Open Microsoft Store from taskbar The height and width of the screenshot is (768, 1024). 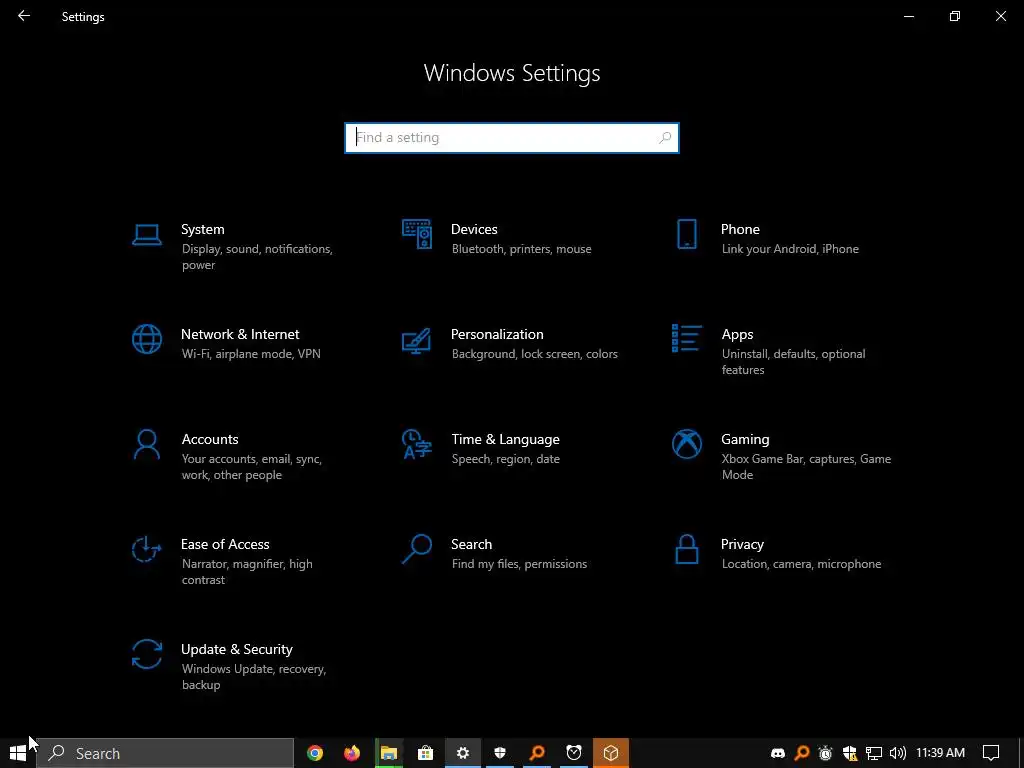[x=426, y=753]
